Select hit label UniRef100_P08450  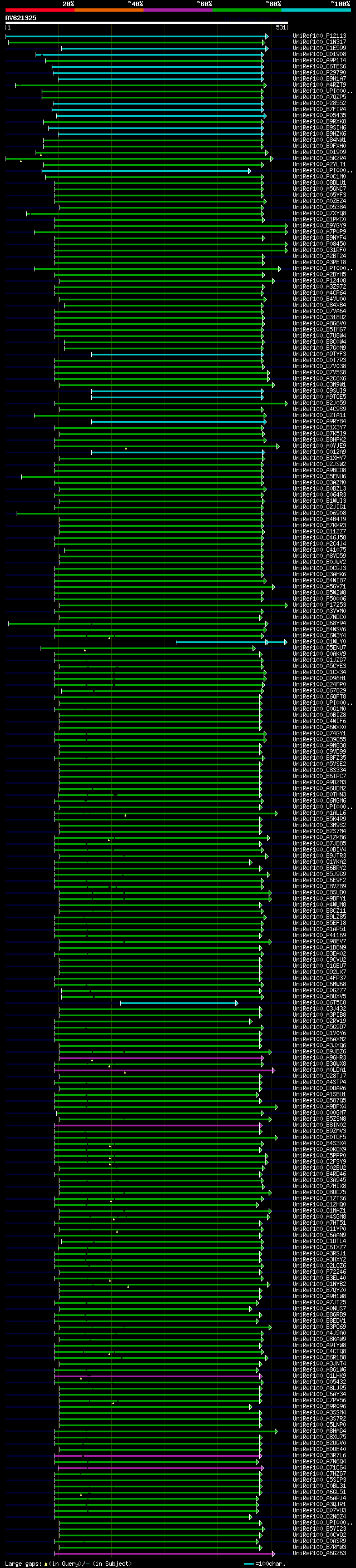[x=319, y=244]
